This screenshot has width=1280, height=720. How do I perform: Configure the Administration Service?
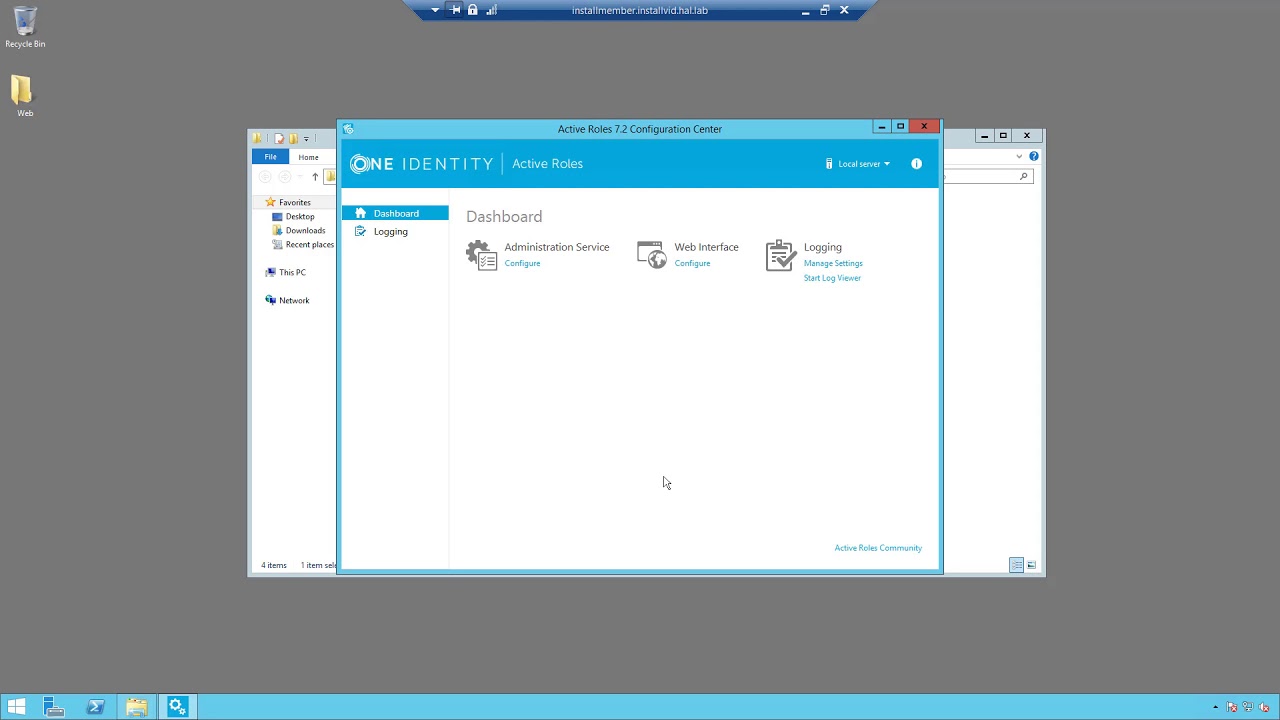522,263
